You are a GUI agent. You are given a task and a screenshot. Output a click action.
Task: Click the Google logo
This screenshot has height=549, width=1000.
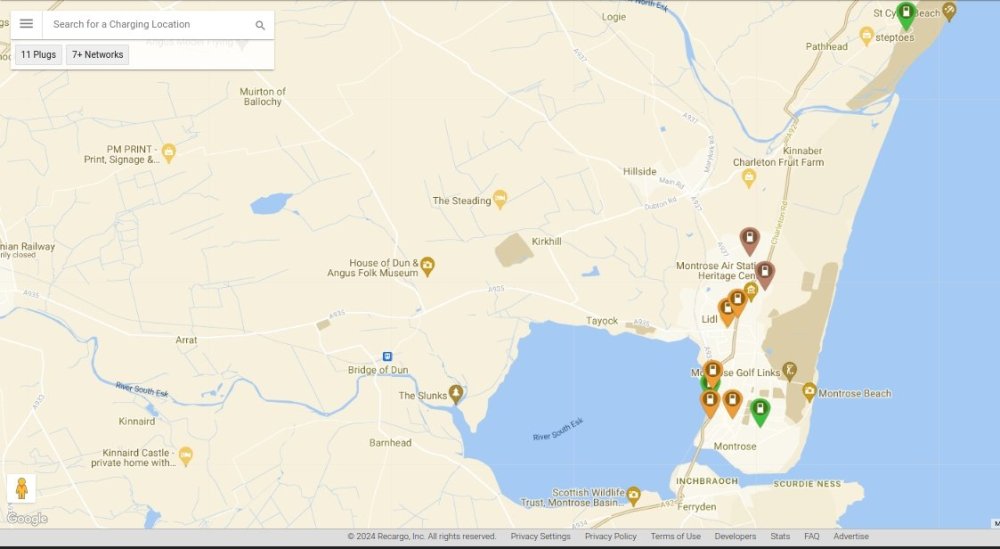click(27, 519)
